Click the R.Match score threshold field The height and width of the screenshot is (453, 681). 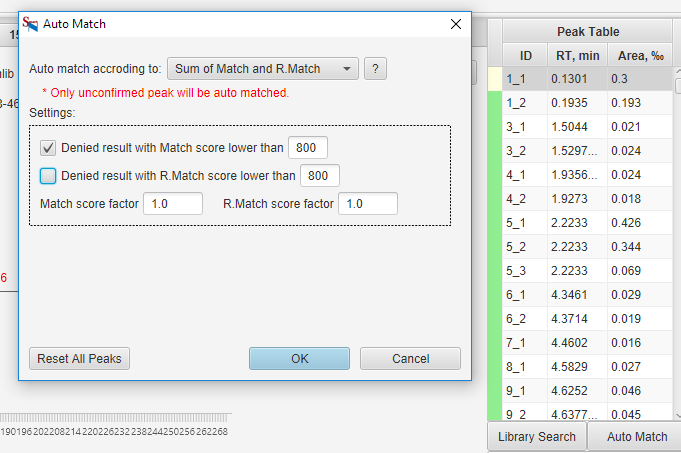[320, 176]
